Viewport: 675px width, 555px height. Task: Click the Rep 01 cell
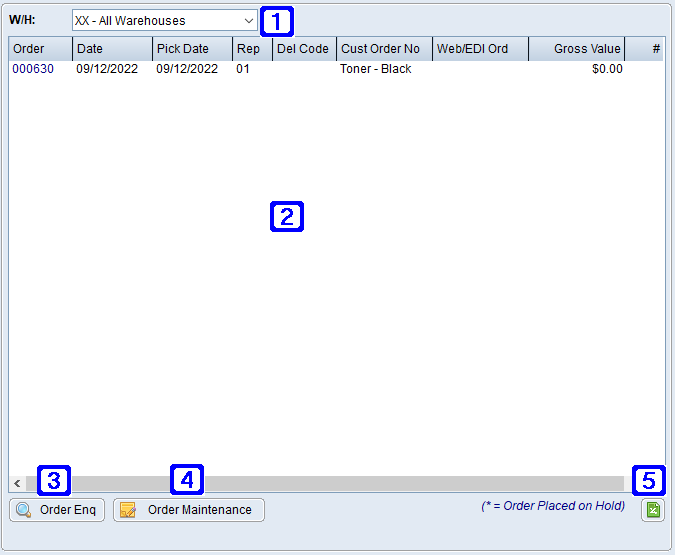243,69
